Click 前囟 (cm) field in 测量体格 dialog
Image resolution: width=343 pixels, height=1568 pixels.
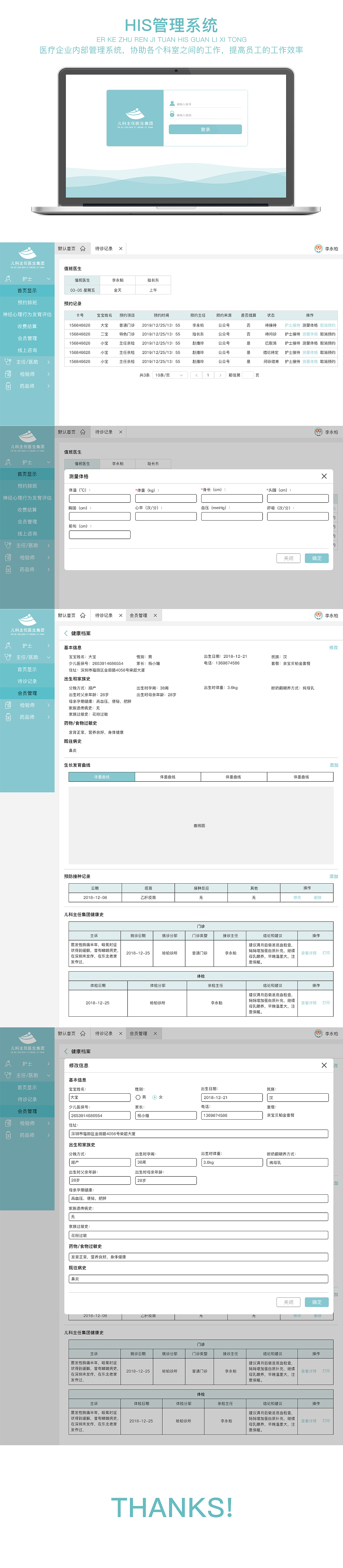coord(100,535)
